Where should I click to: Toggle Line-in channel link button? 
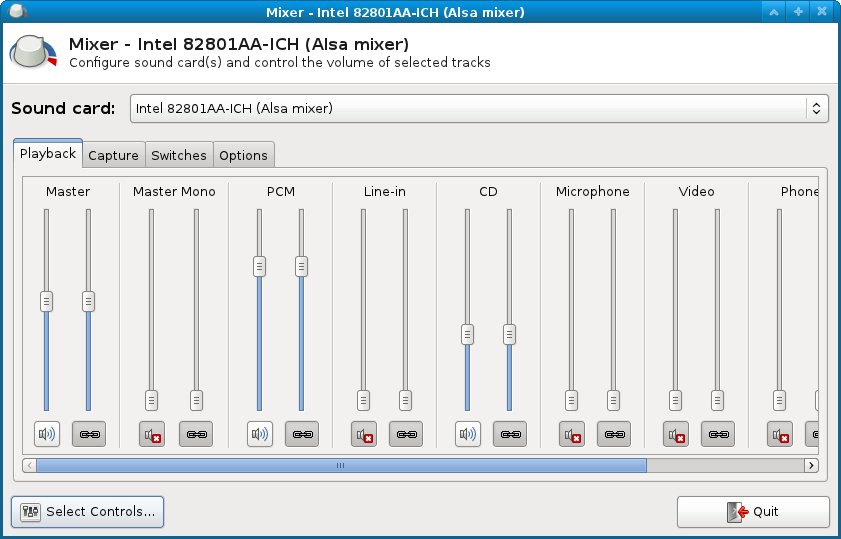[x=406, y=434]
